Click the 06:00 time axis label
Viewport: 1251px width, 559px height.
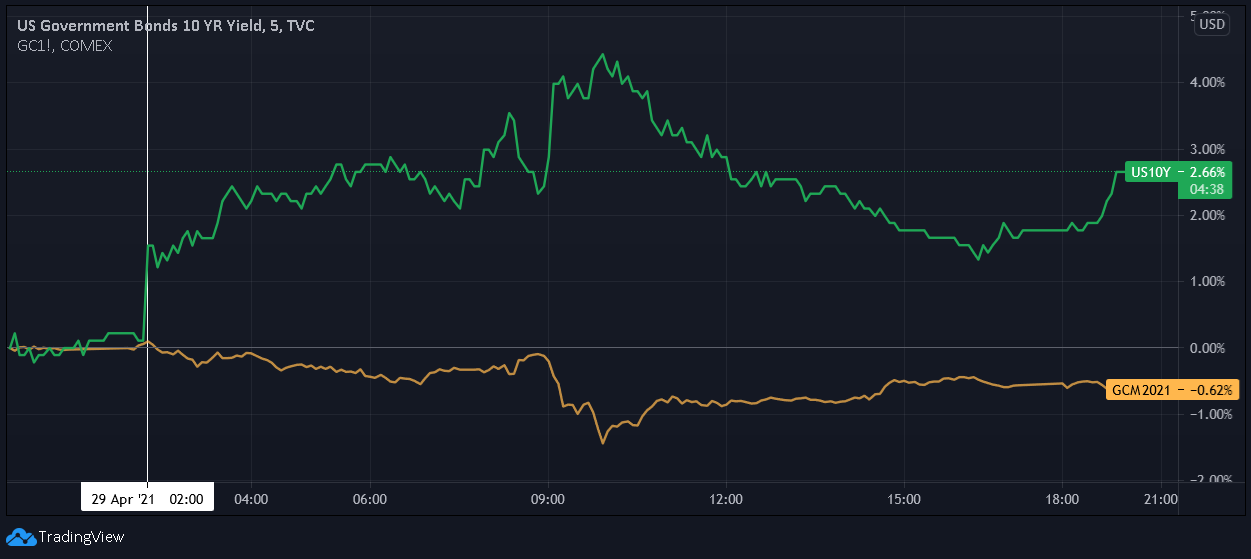coord(370,498)
